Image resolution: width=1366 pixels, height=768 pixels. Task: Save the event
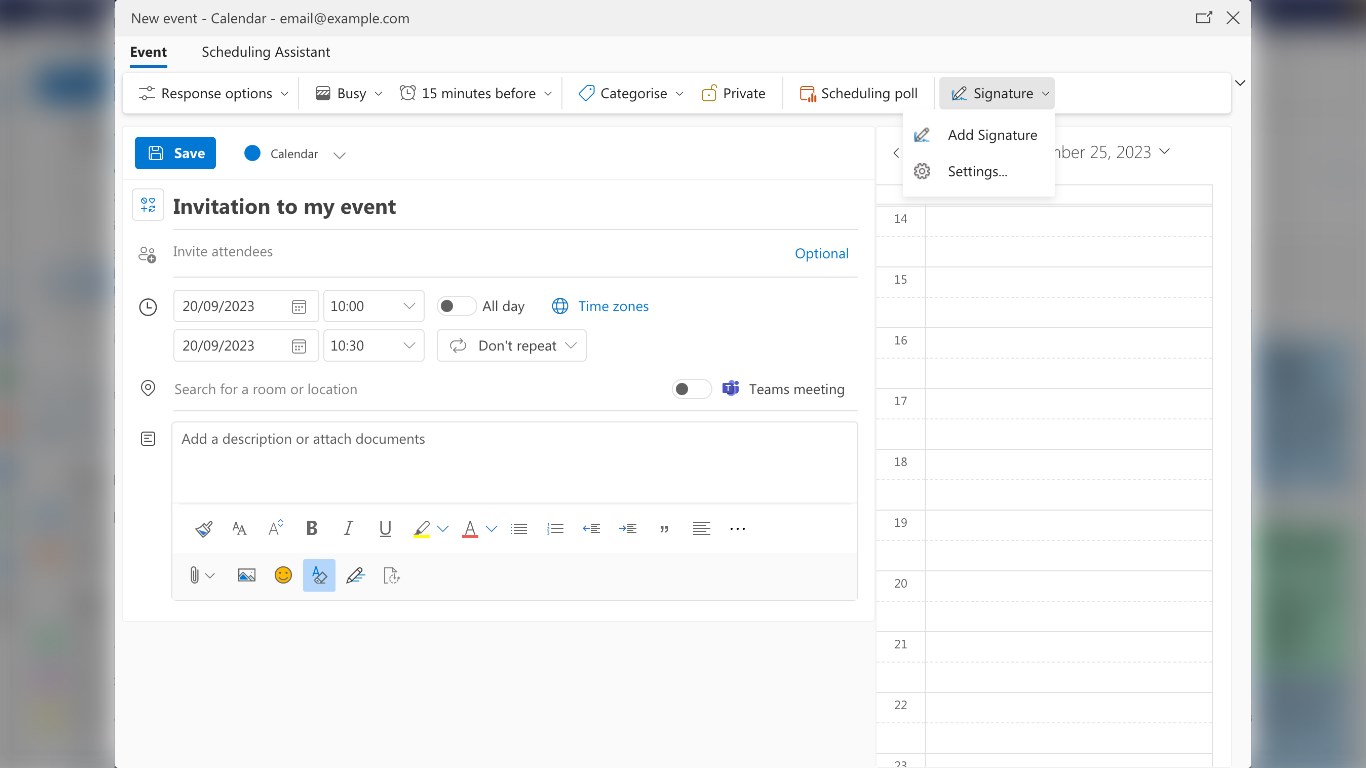coord(175,153)
